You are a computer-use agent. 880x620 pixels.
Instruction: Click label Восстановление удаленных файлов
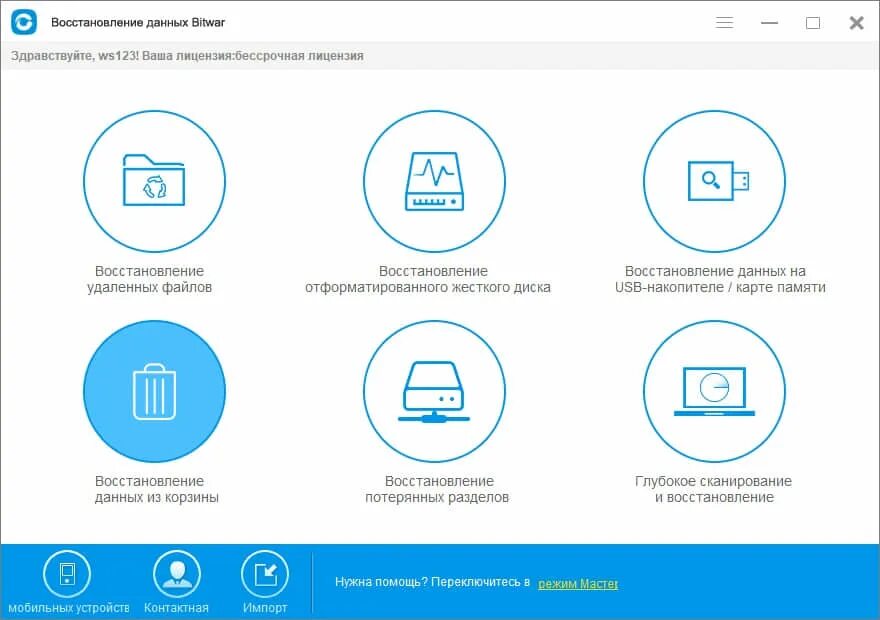(x=149, y=279)
